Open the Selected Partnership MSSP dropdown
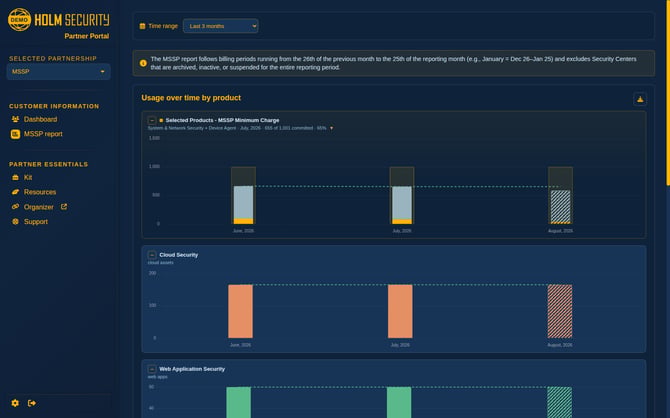 [x=58, y=71]
